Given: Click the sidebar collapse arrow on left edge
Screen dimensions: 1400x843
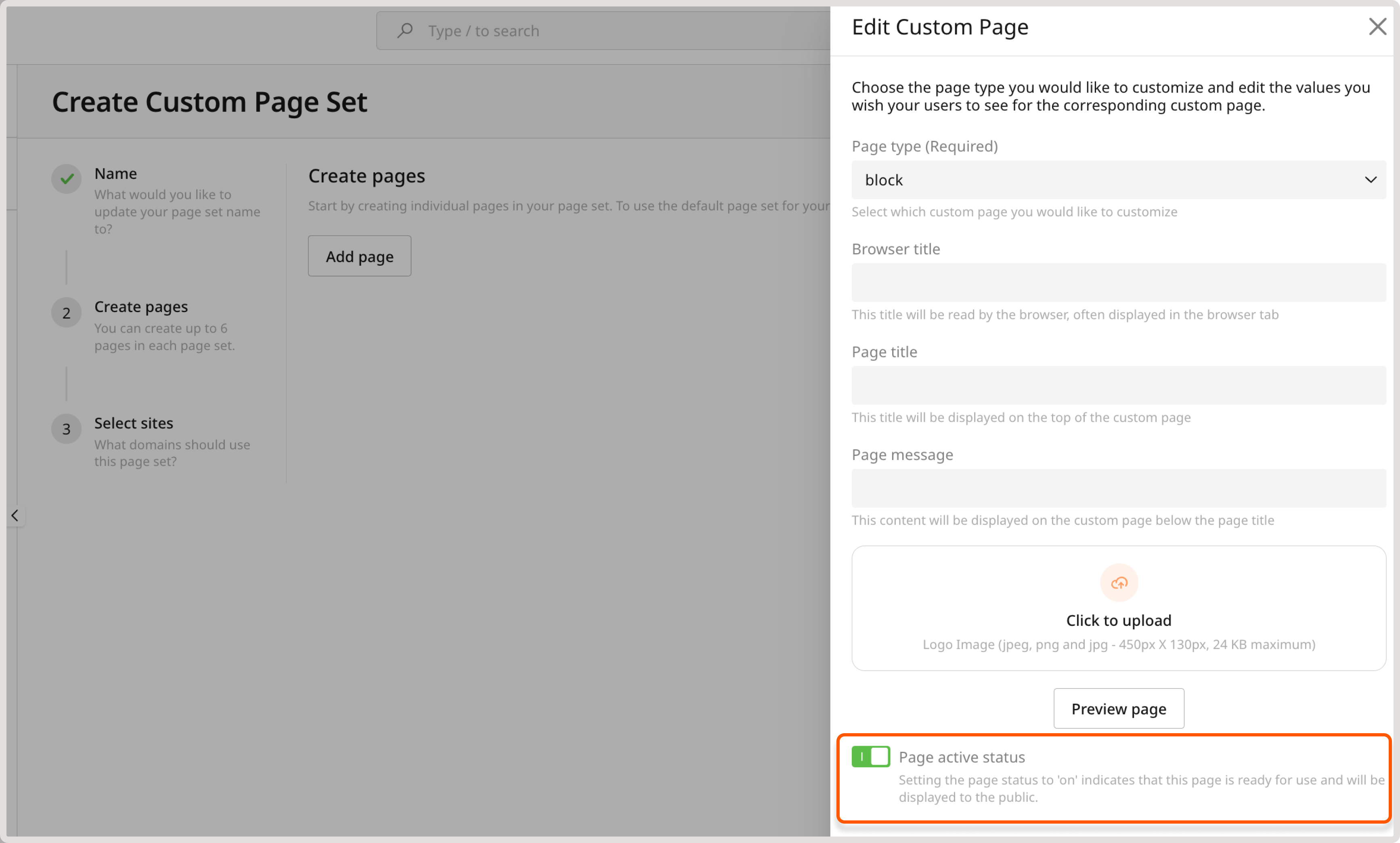Looking at the screenshot, I should coord(15,515).
